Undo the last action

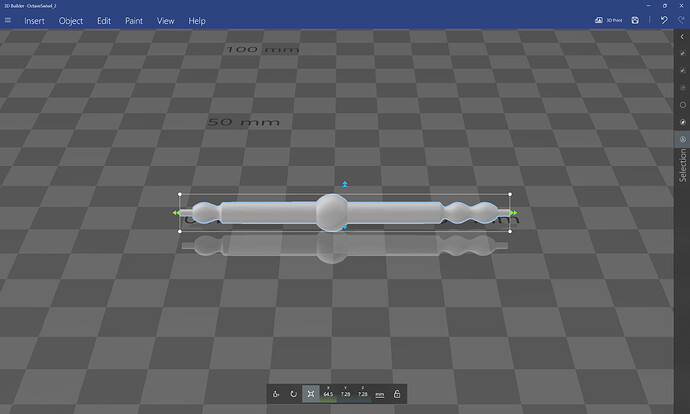point(664,20)
